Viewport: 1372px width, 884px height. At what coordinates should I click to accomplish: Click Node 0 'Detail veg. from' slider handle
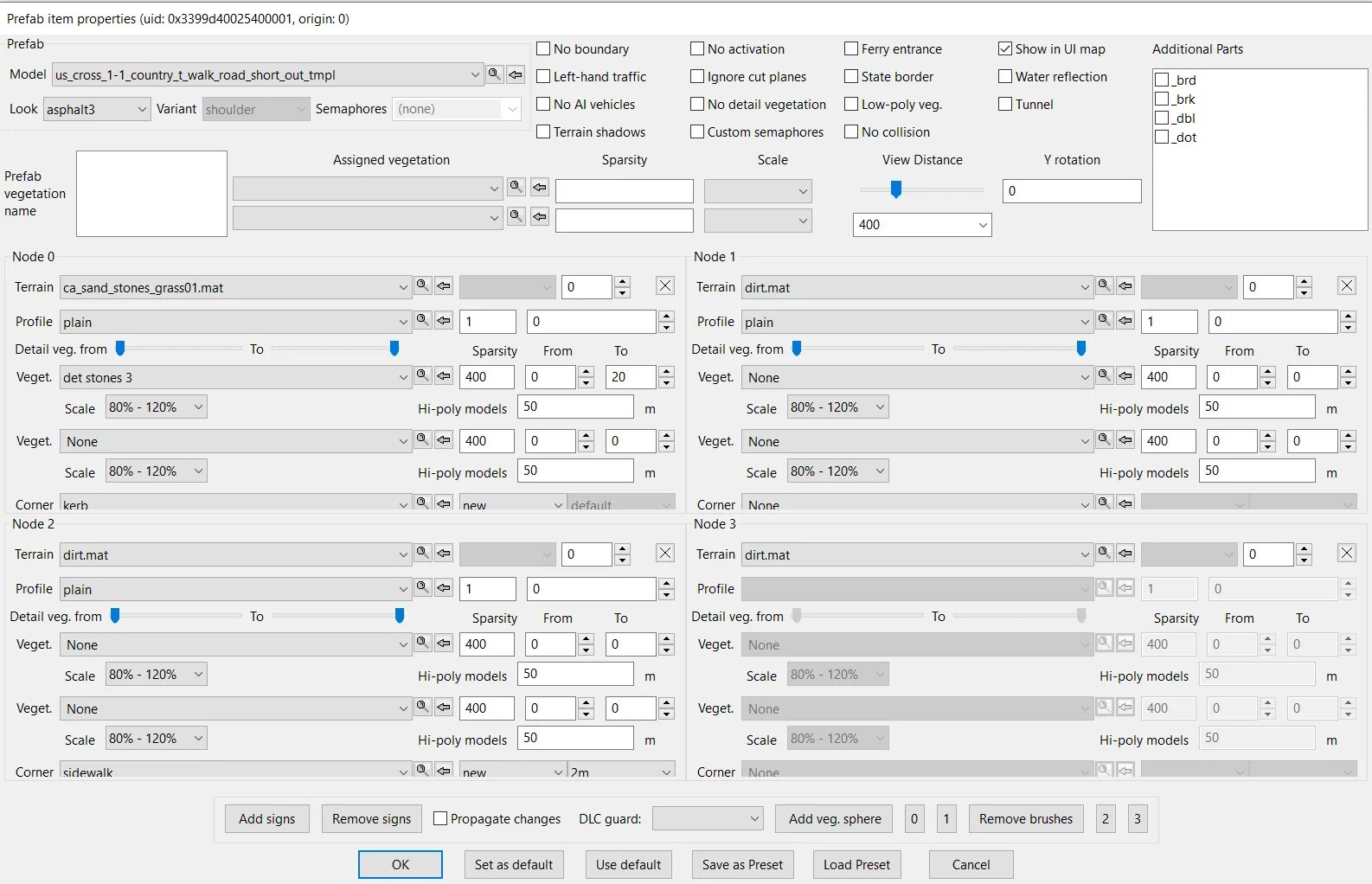point(120,348)
